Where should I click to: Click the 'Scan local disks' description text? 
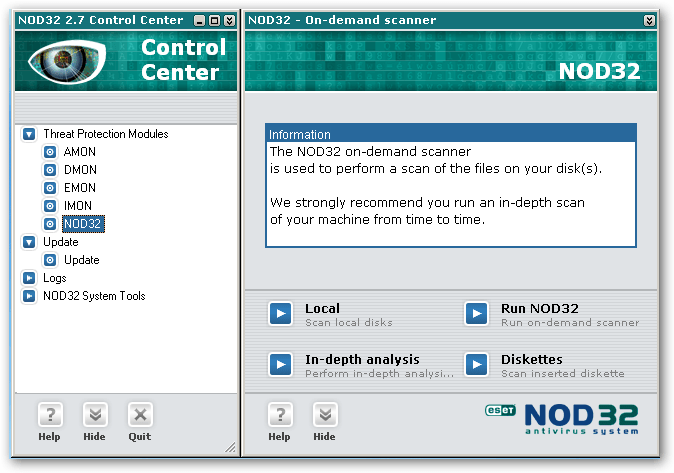pyautogui.click(x=349, y=322)
